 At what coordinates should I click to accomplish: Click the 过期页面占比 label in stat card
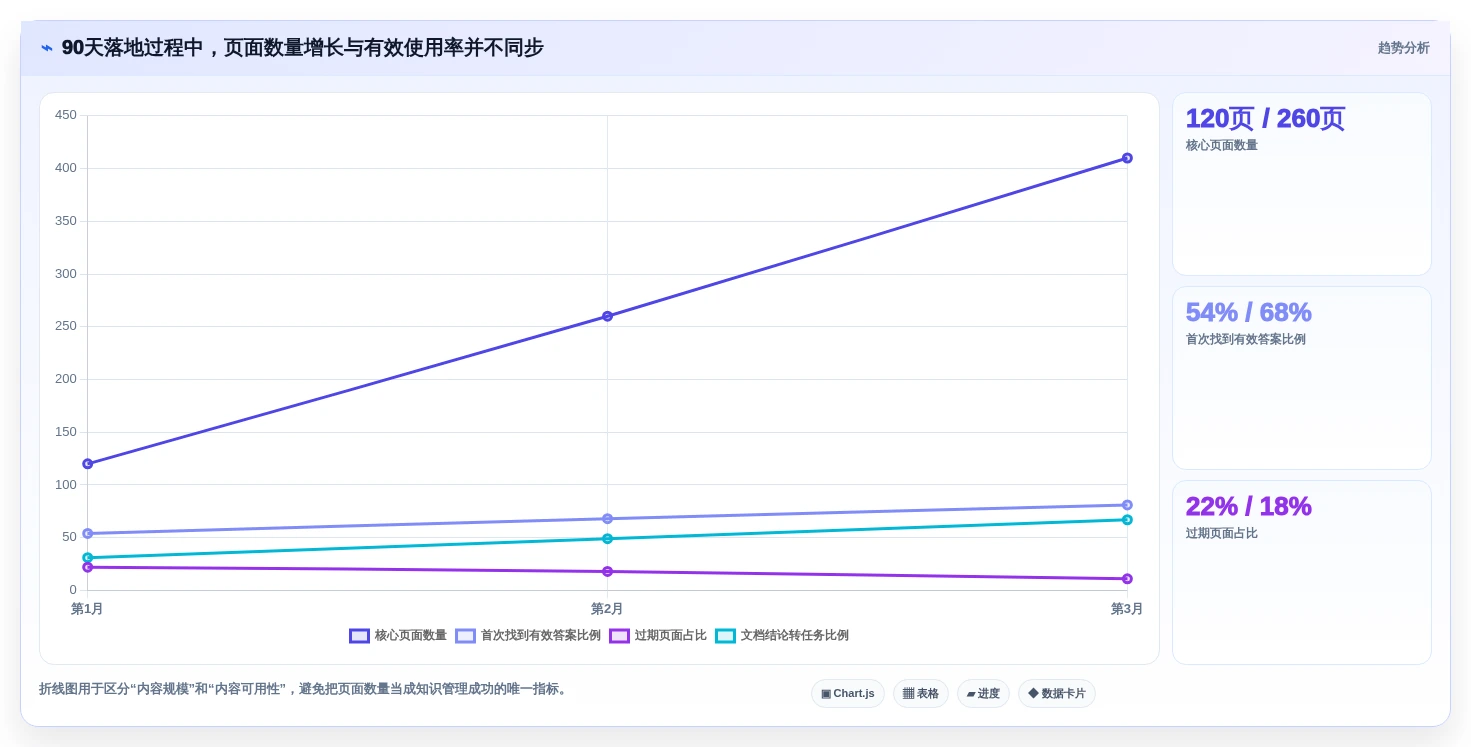[x=1222, y=534]
